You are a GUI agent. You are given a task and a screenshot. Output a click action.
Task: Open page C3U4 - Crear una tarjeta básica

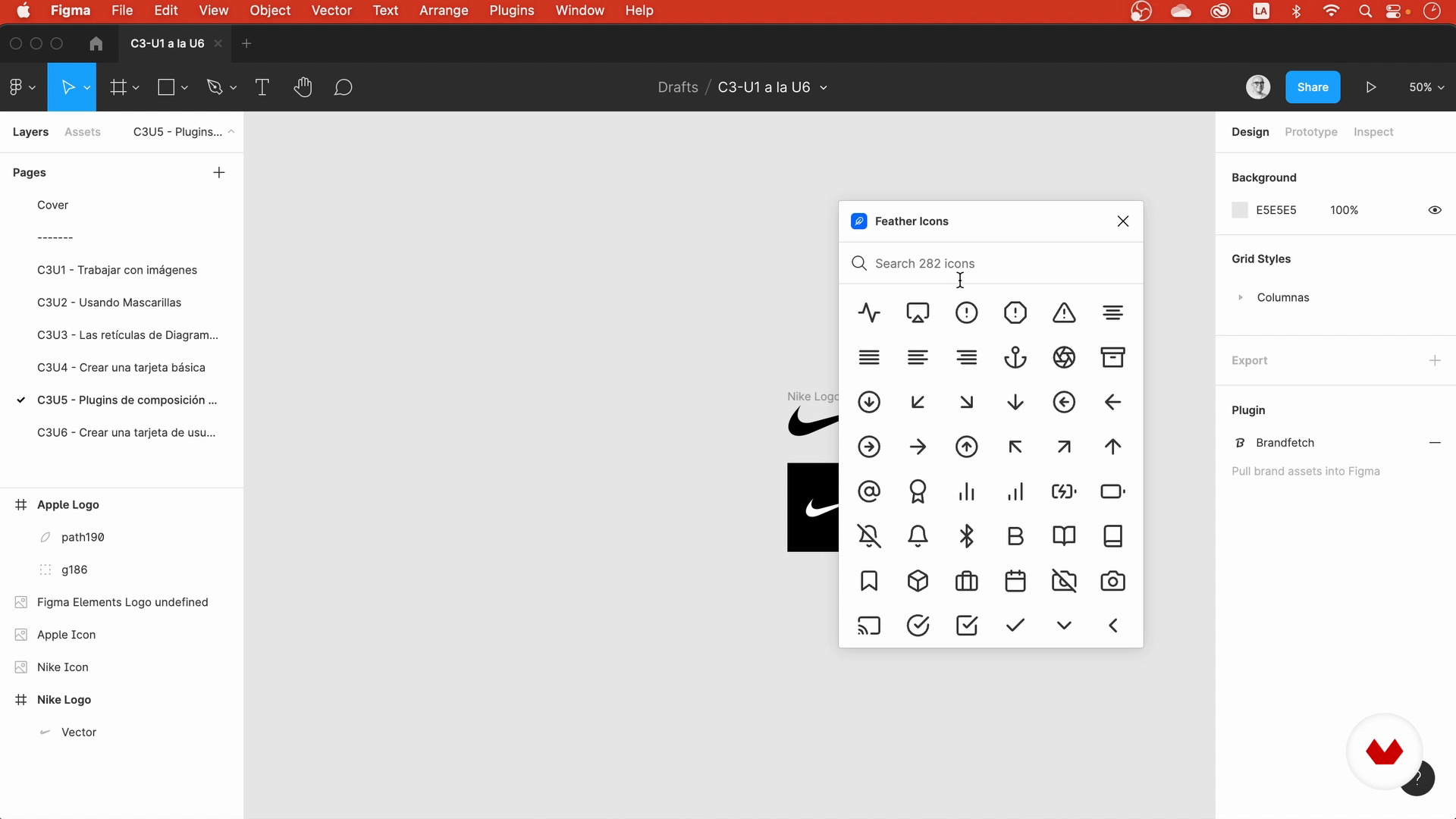pos(121,368)
